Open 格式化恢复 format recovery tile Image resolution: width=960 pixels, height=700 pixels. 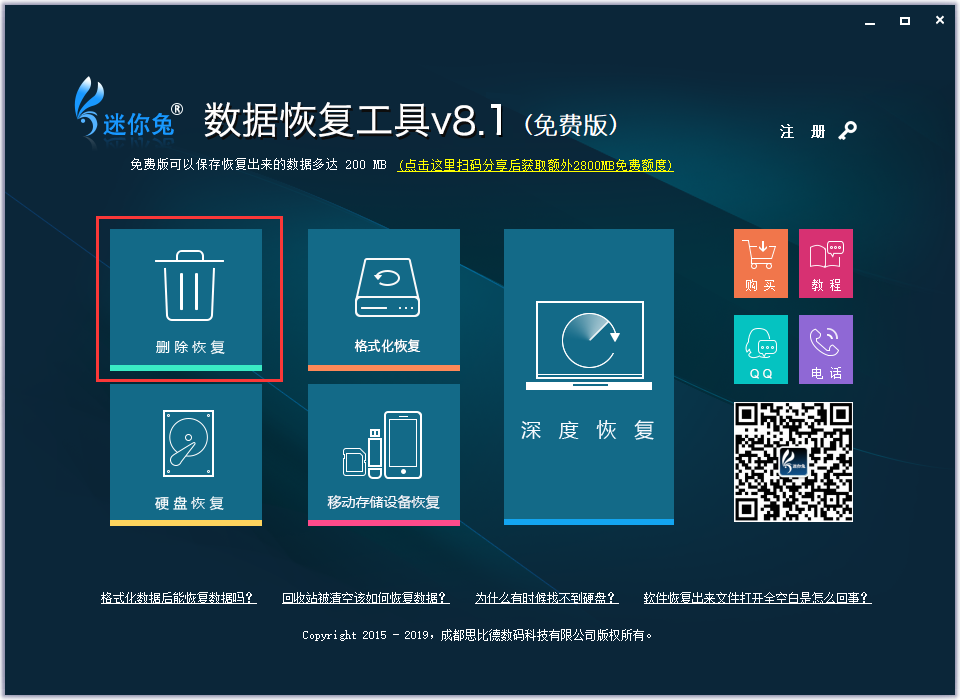point(384,299)
